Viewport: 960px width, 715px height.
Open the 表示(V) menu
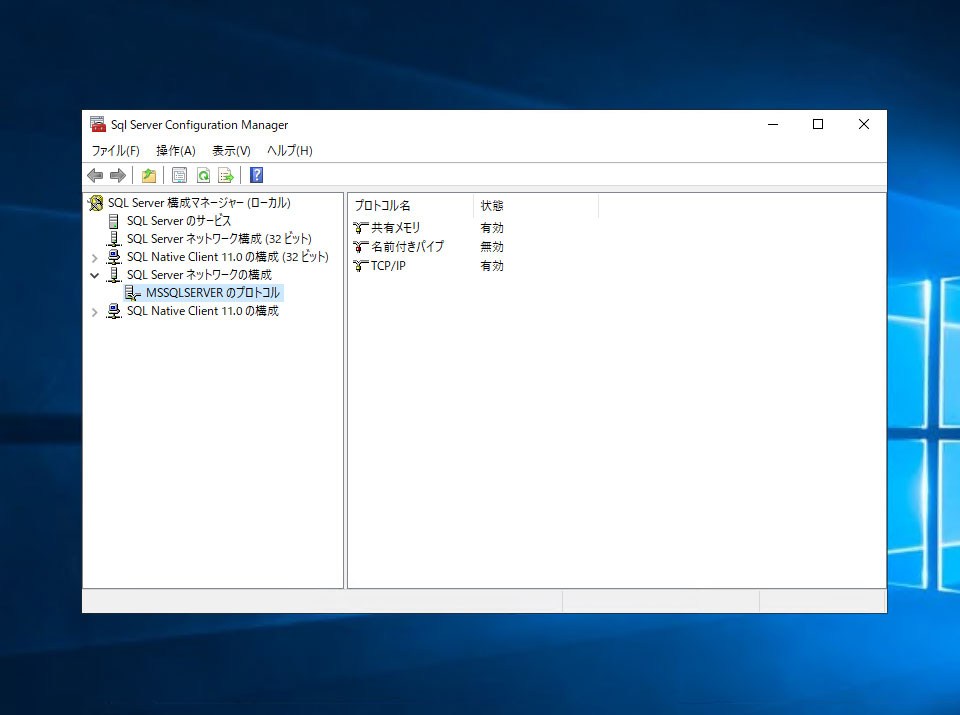[231, 151]
